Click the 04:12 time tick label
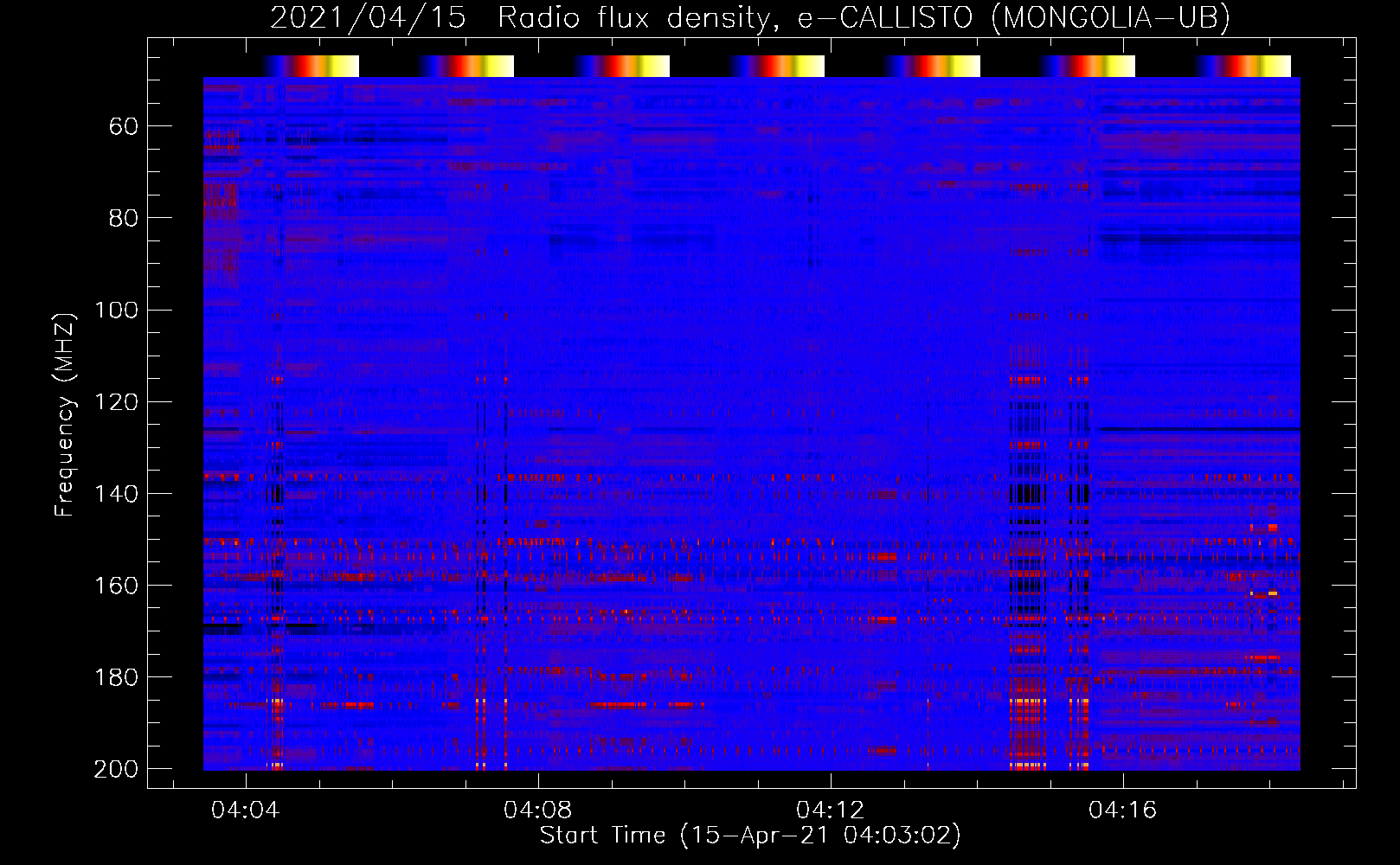 (x=830, y=811)
